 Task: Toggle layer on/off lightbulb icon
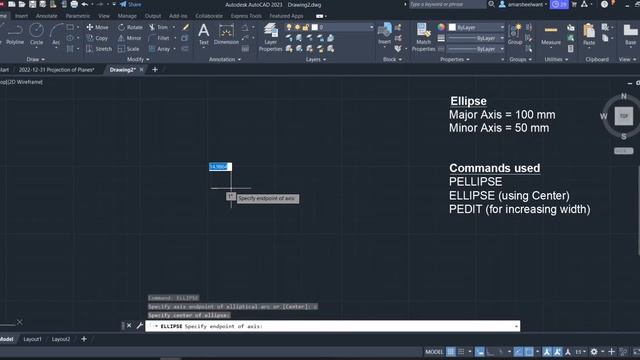click(x=289, y=27)
